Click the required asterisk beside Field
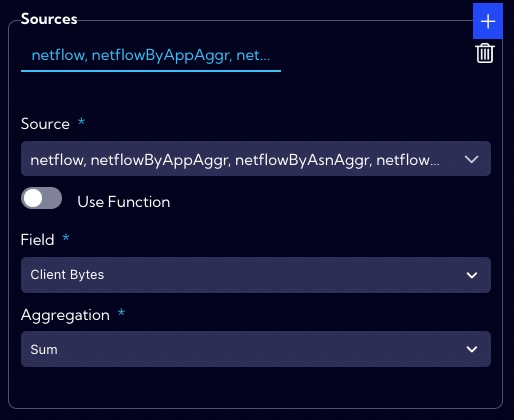 pyautogui.click(x=66, y=237)
